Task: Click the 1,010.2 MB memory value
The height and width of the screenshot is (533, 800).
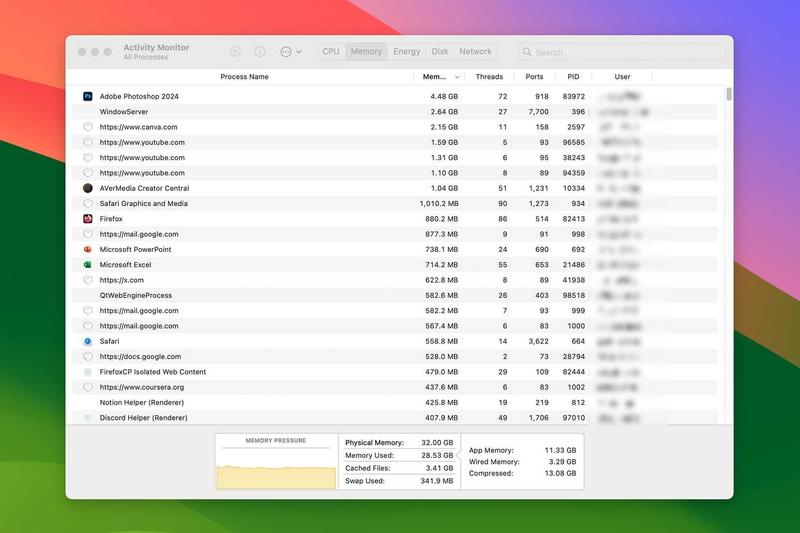Action: click(439, 204)
